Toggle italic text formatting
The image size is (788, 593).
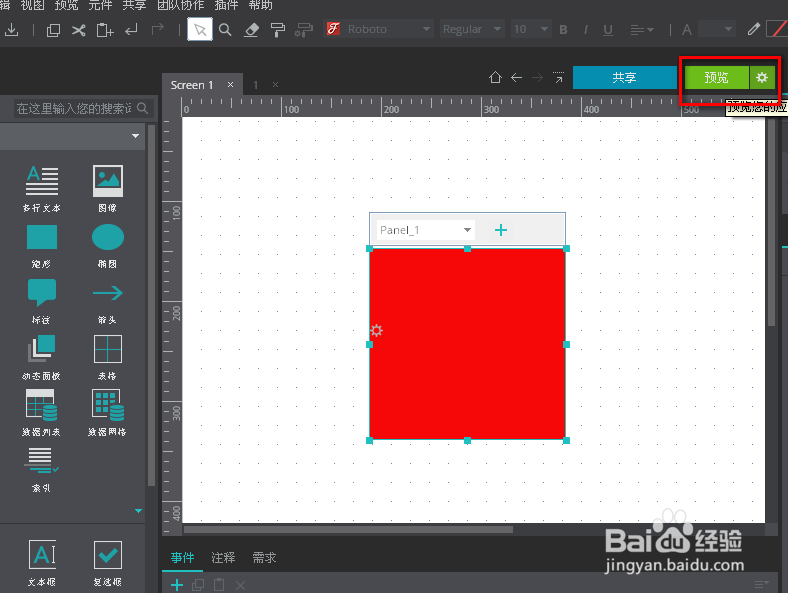click(585, 30)
